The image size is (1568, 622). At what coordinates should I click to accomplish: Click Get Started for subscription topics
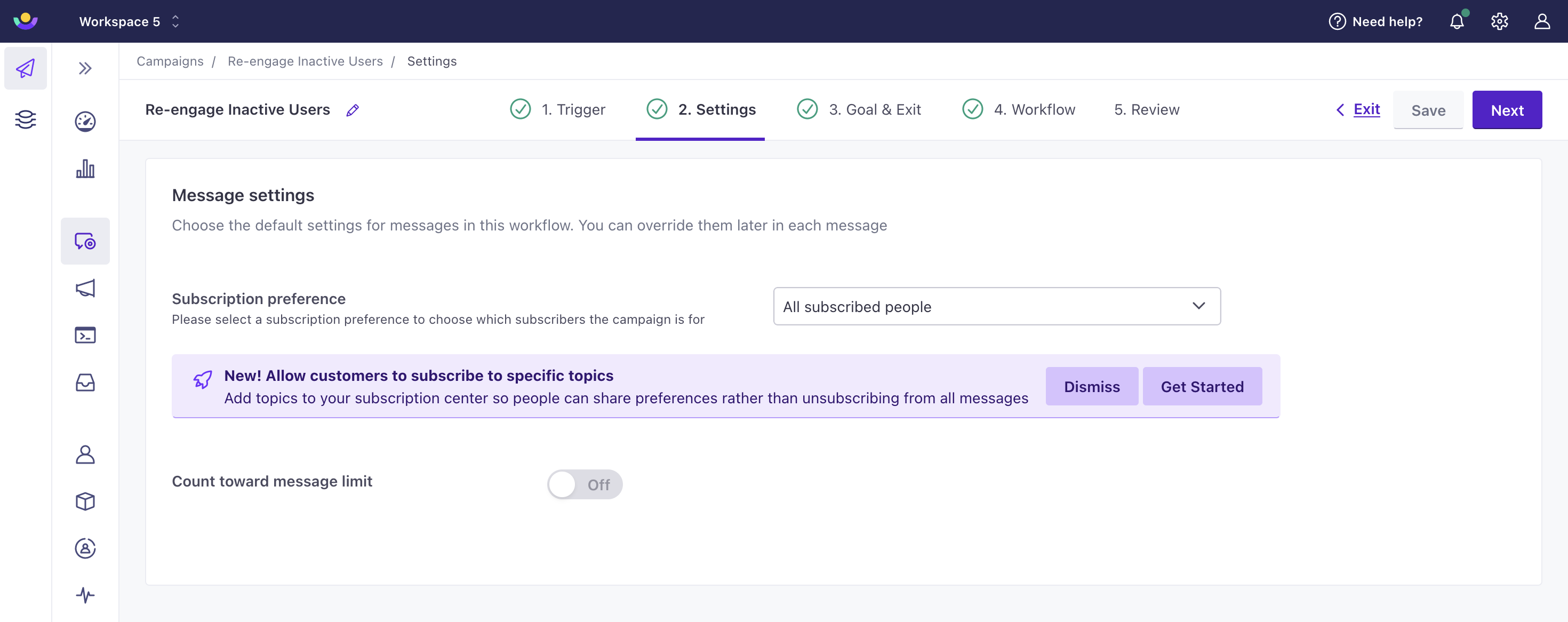[1202, 385]
